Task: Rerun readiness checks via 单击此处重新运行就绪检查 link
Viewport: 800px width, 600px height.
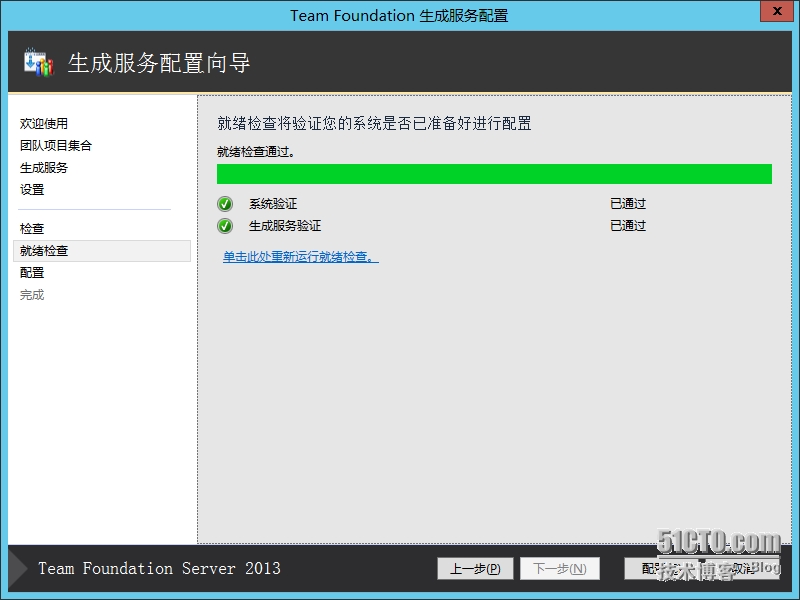Action: pyautogui.click(x=301, y=257)
